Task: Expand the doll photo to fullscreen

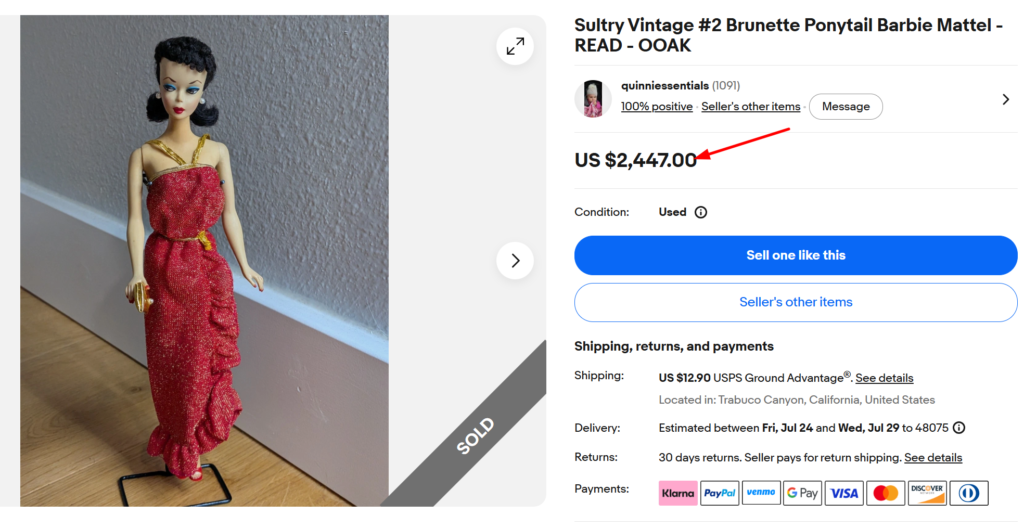Action: [515, 46]
